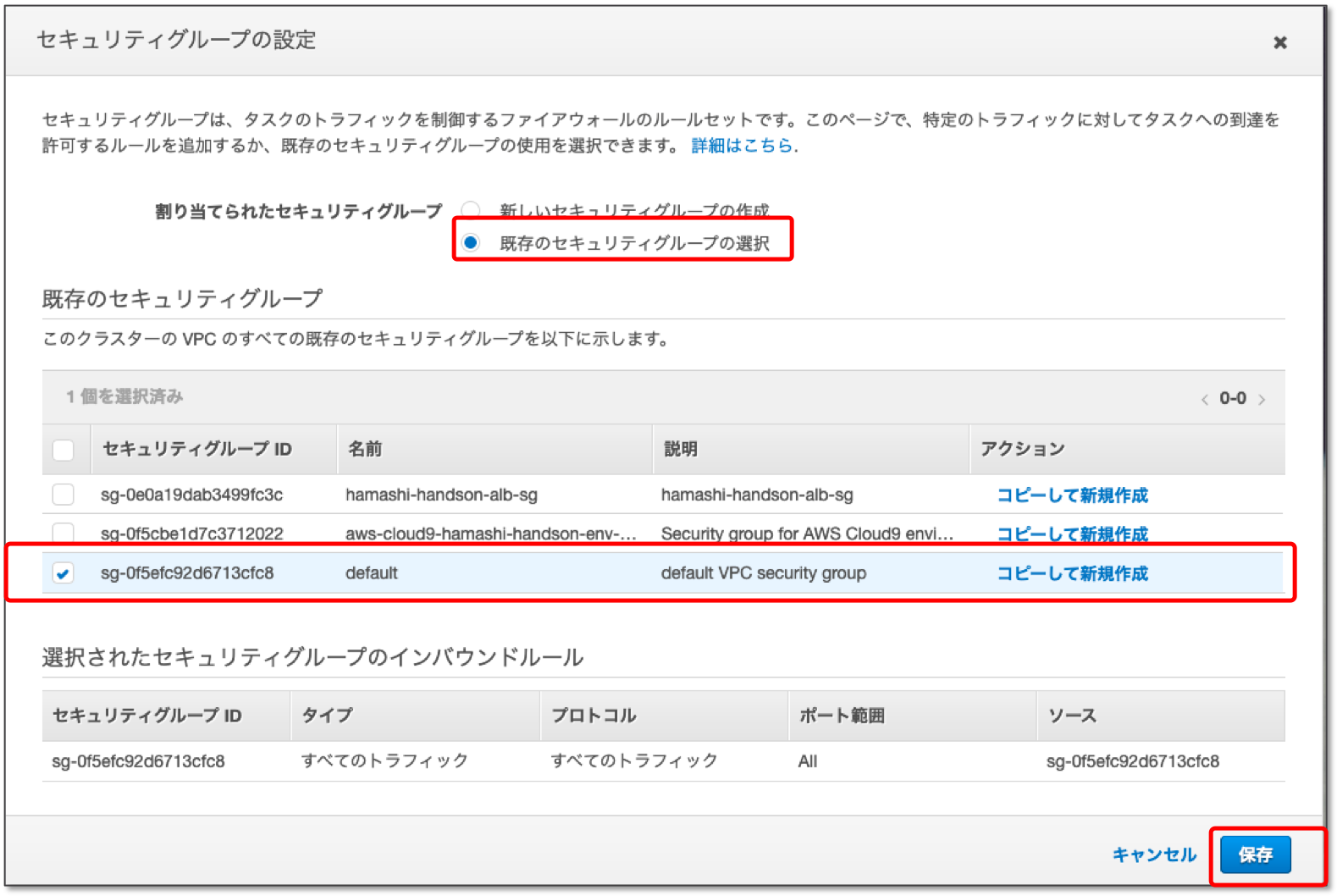The height and width of the screenshot is (896, 1337).
Task: Click the description cell hamashi-handson-alb-sg
Action: (757, 495)
